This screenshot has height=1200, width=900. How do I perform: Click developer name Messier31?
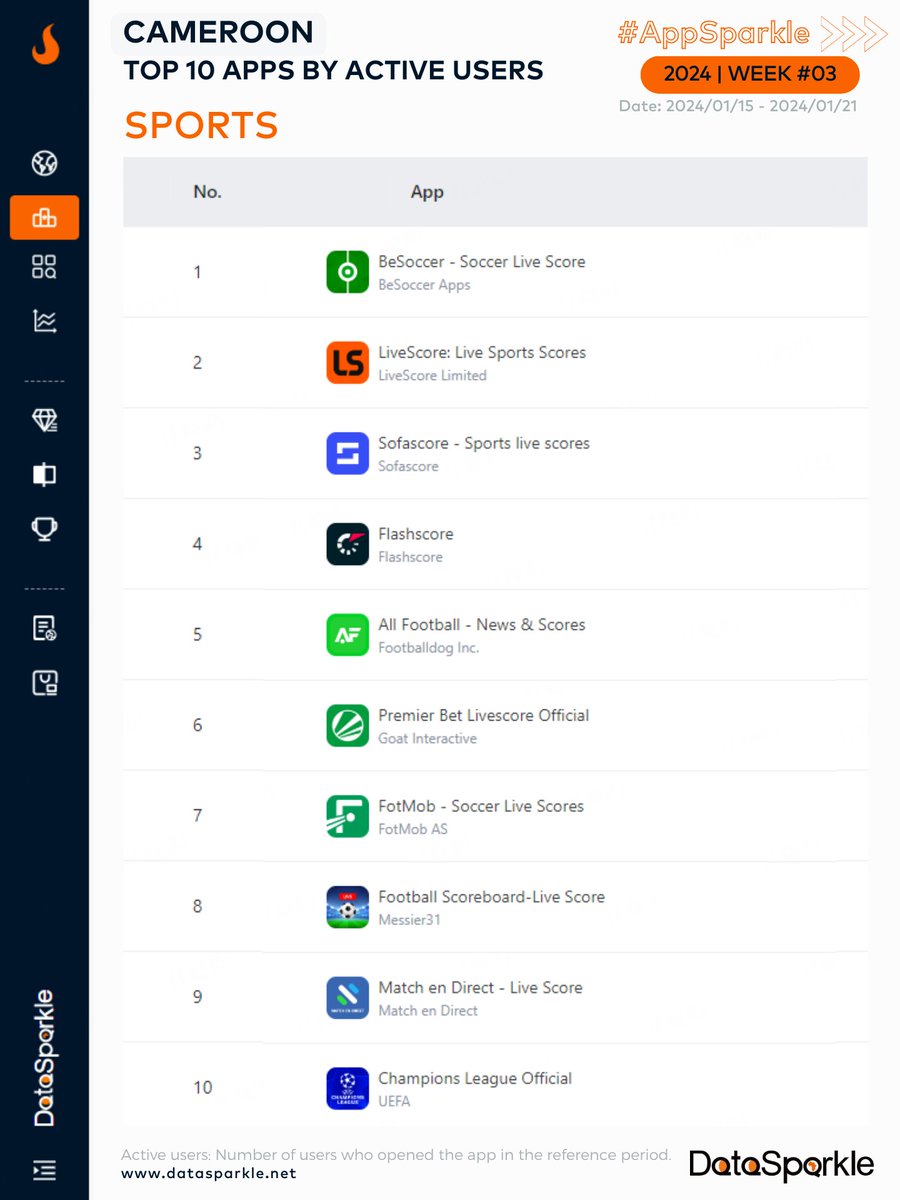coord(409,920)
